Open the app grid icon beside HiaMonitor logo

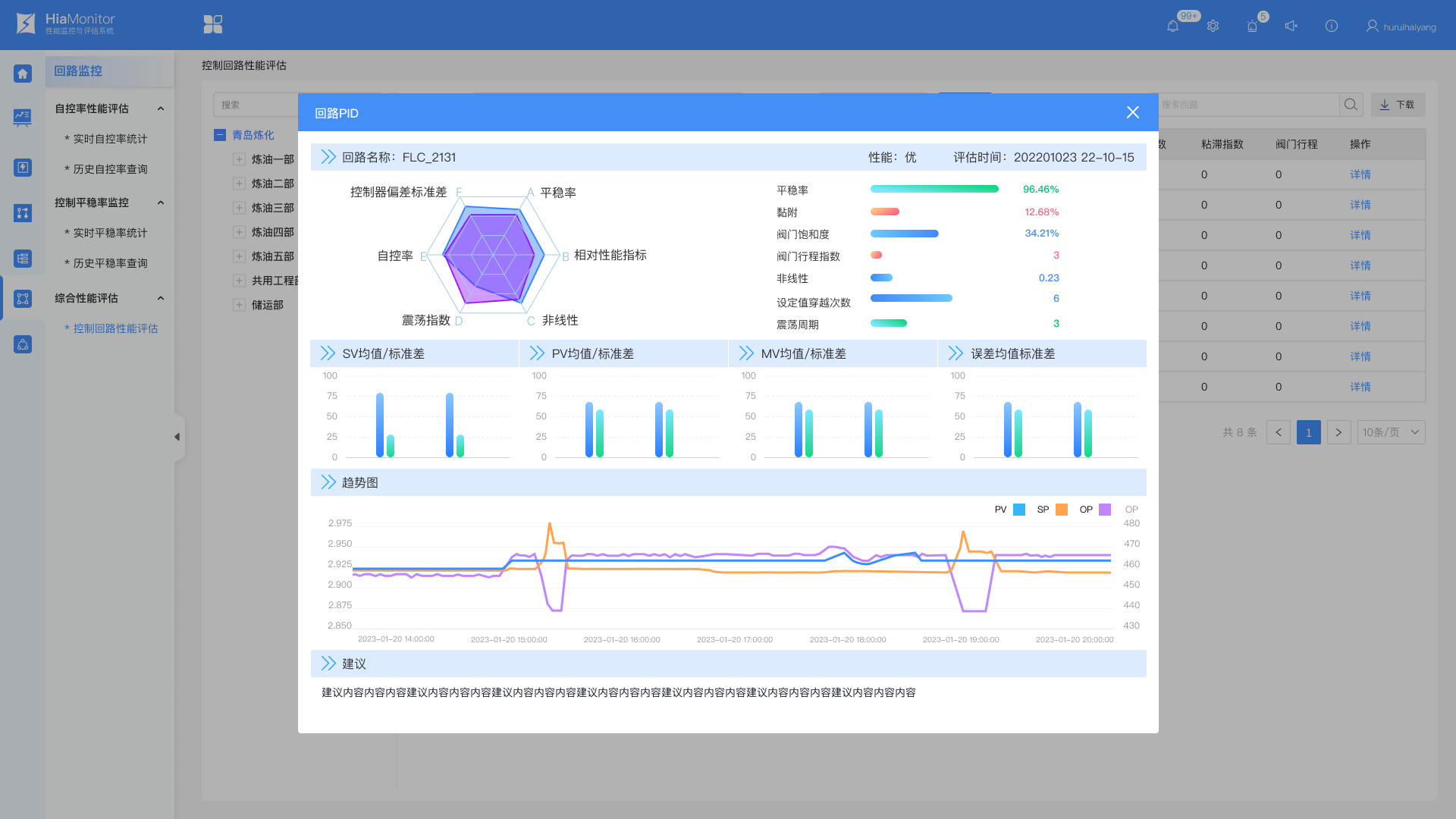(x=212, y=24)
